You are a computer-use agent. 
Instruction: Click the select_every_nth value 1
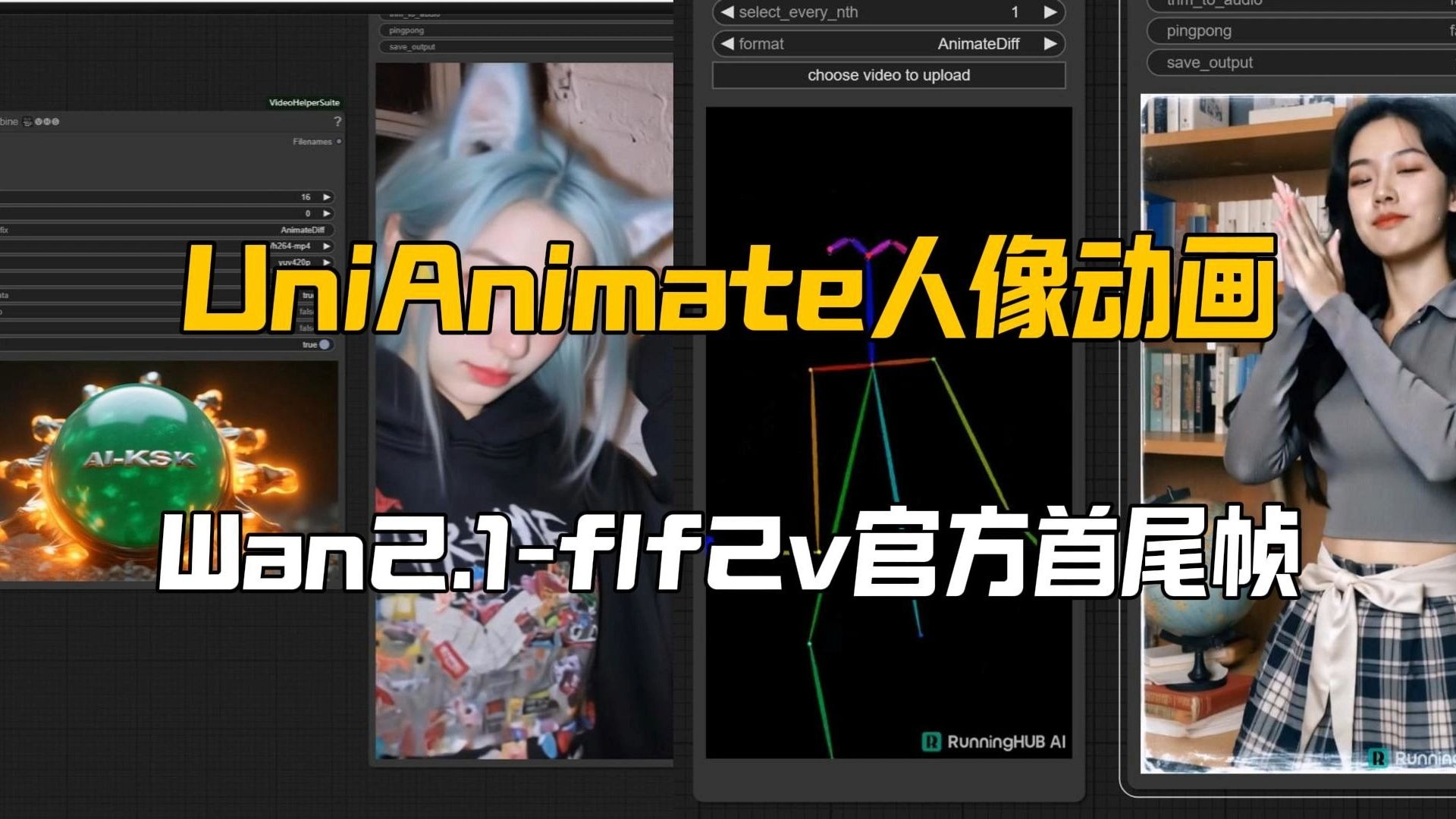pyautogui.click(x=1015, y=12)
